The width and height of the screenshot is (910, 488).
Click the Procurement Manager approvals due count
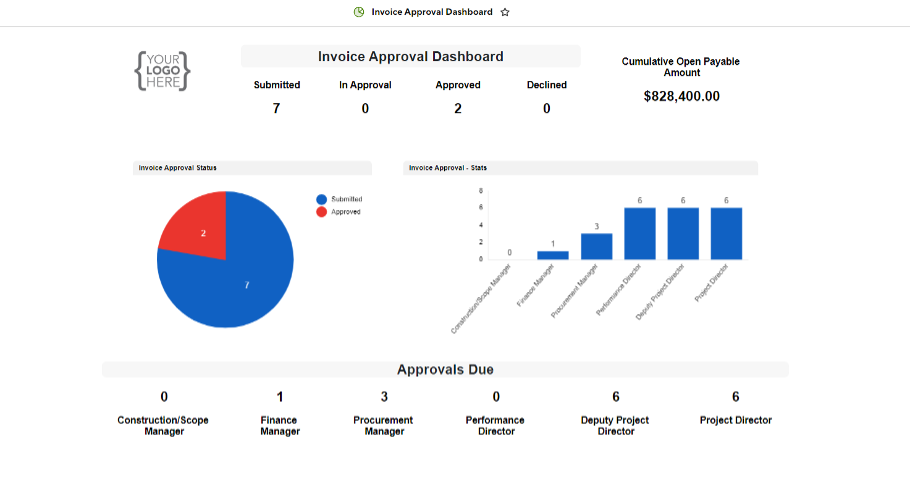[x=384, y=397]
